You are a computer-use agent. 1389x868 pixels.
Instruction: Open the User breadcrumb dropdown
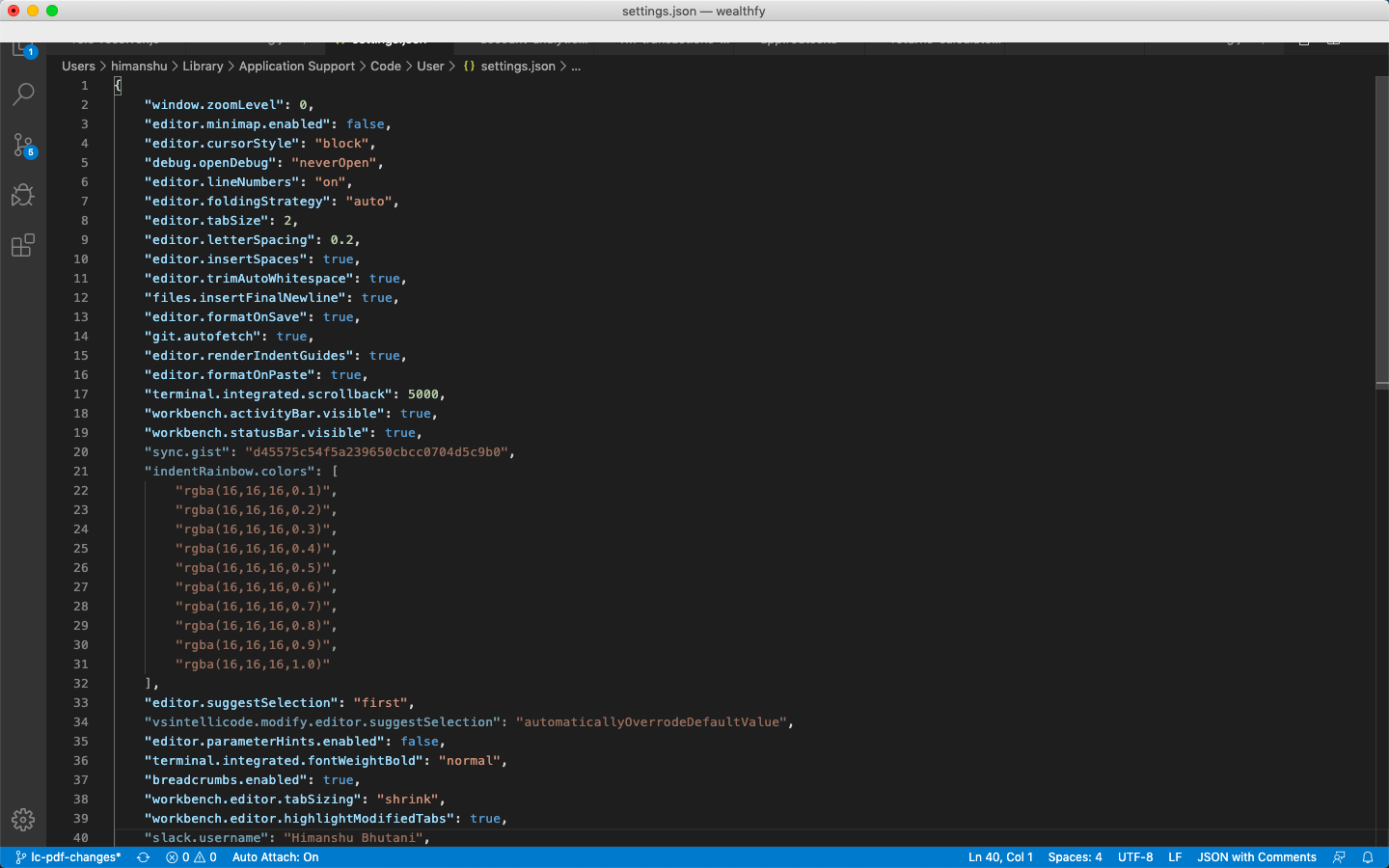pyautogui.click(x=430, y=66)
